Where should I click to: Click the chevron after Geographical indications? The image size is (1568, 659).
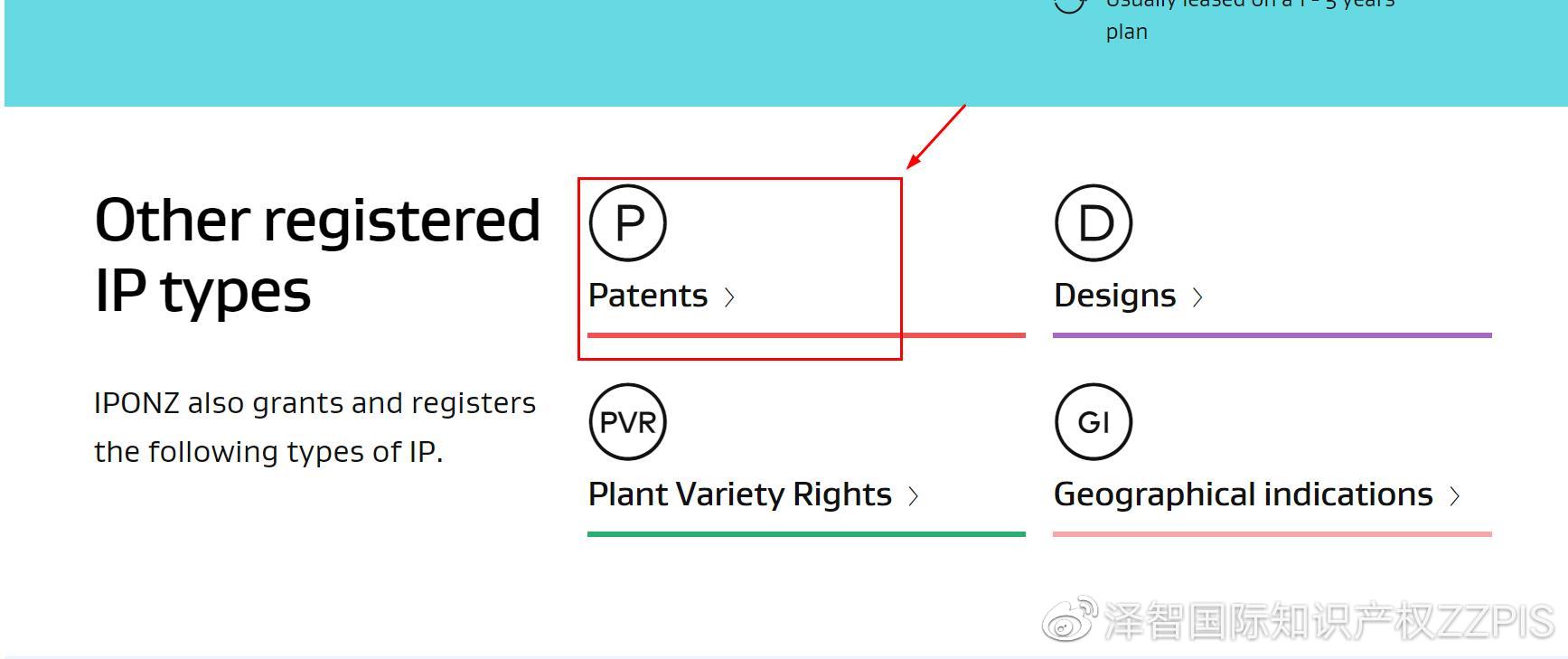(x=1455, y=496)
